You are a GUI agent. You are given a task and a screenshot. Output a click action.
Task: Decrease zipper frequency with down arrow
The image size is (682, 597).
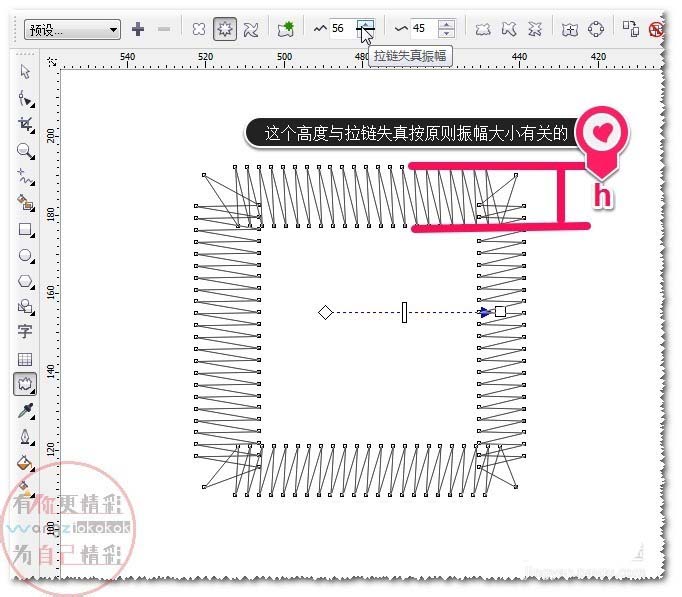(446, 33)
